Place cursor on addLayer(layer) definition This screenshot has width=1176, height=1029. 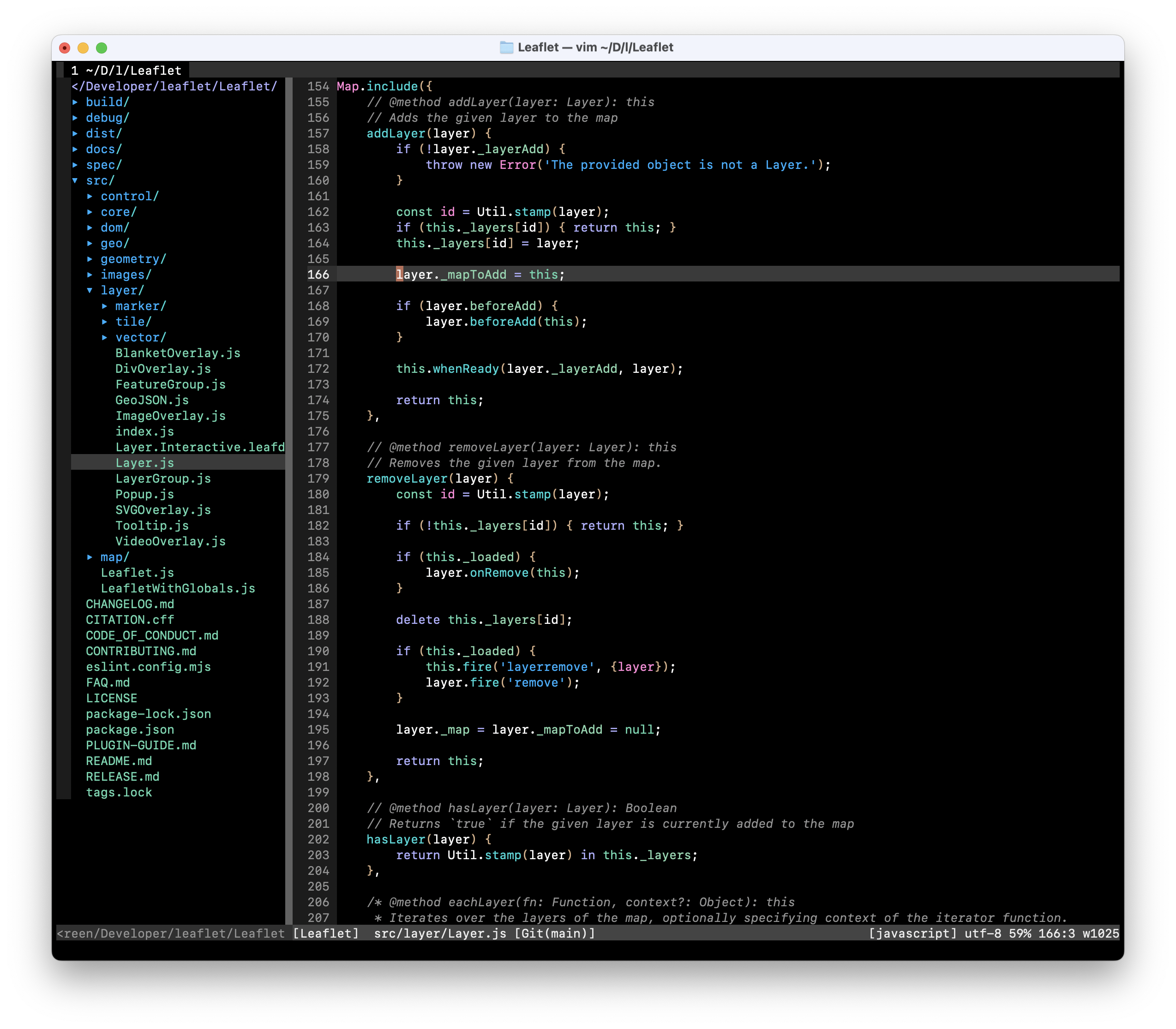coord(421,133)
